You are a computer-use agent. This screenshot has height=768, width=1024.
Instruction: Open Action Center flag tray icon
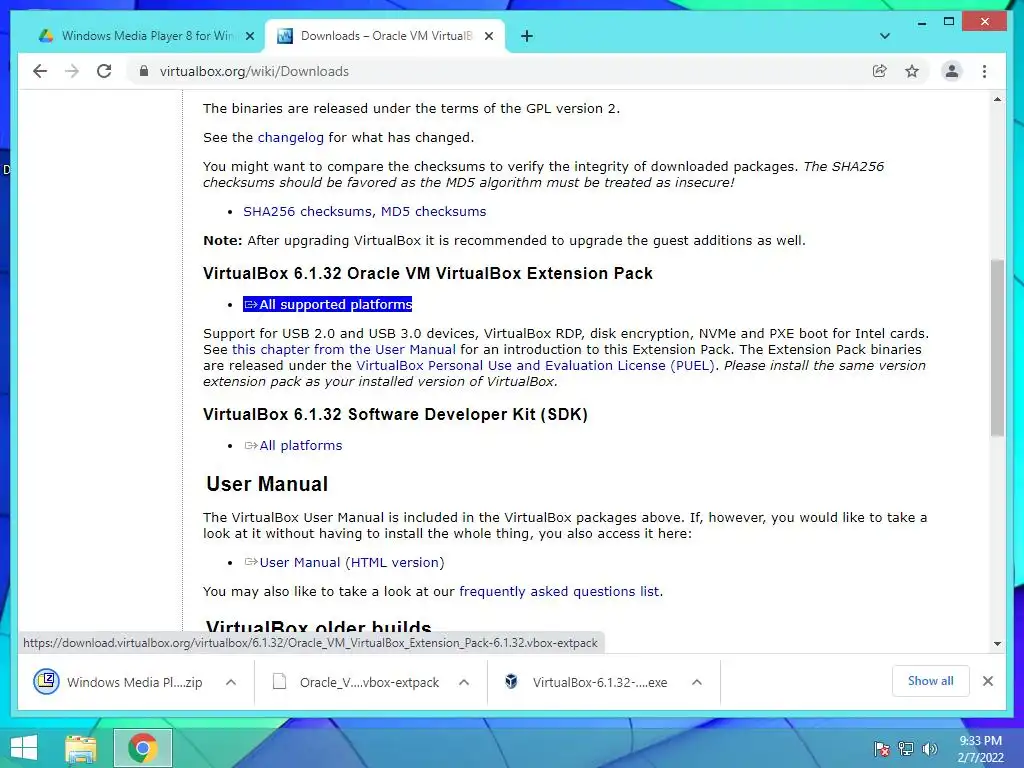click(882, 749)
